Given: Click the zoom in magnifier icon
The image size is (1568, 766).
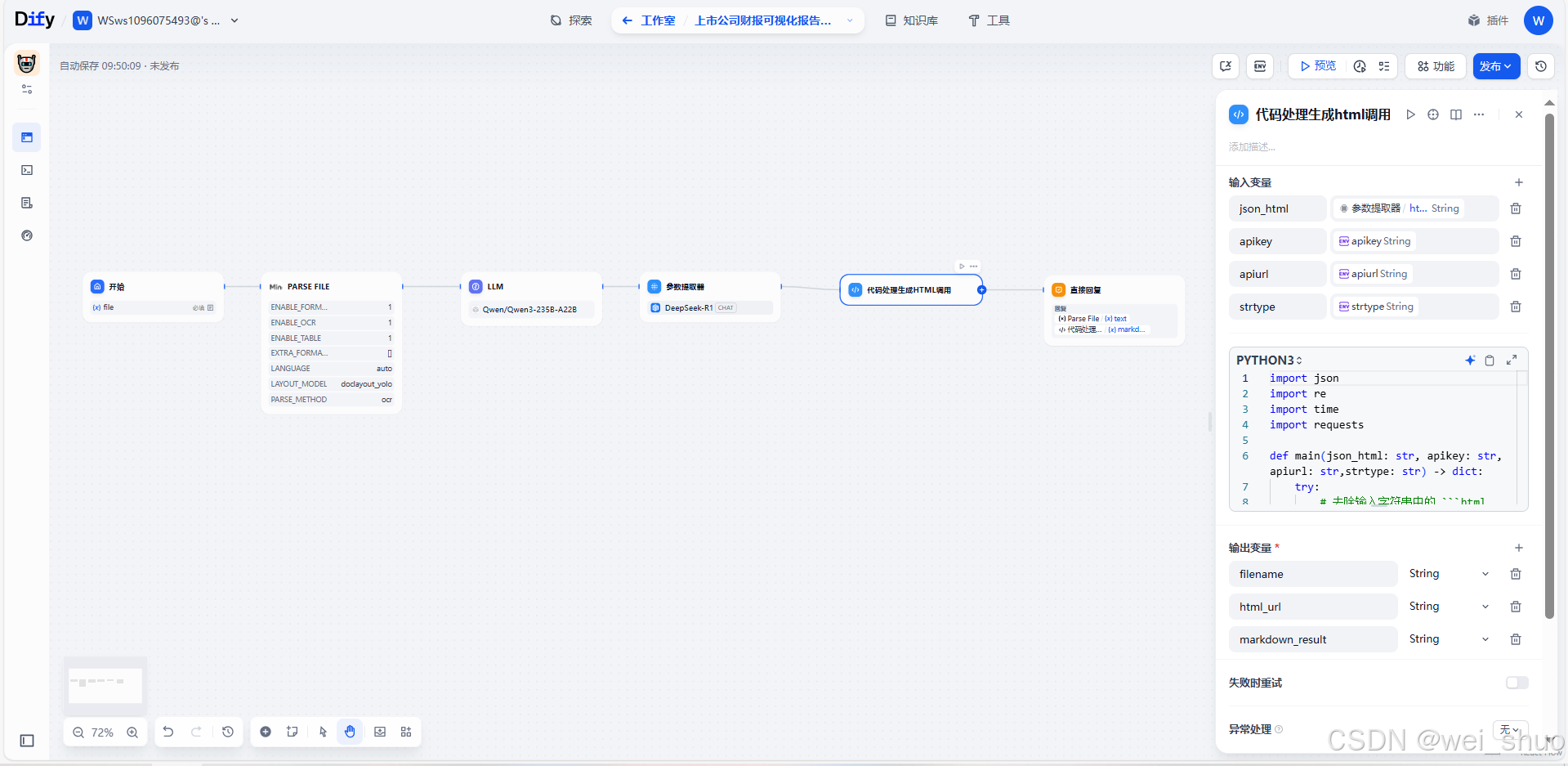Looking at the screenshot, I should pos(132,732).
